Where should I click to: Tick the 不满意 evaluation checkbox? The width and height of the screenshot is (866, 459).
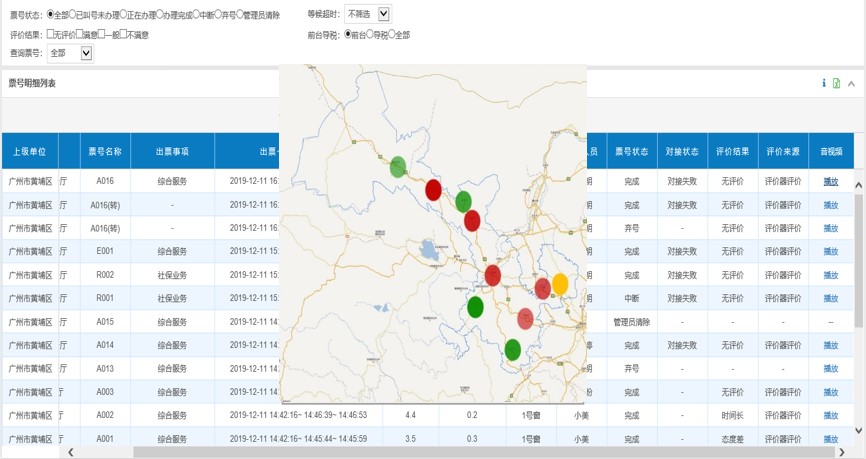(125, 34)
